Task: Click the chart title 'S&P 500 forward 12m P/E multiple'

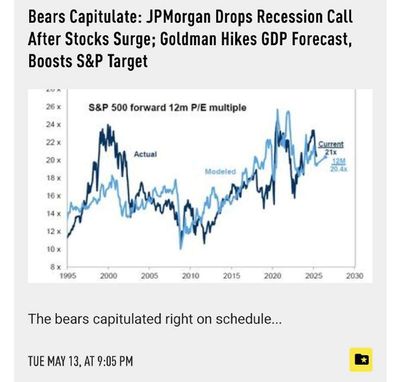Action: (x=167, y=108)
